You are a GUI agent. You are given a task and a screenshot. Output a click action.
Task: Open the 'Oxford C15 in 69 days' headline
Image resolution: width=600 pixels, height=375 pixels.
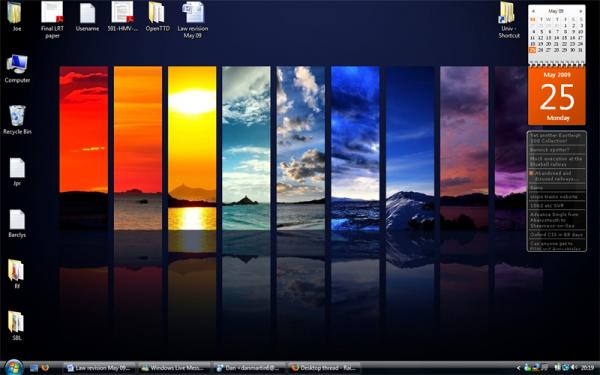pos(557,235)
